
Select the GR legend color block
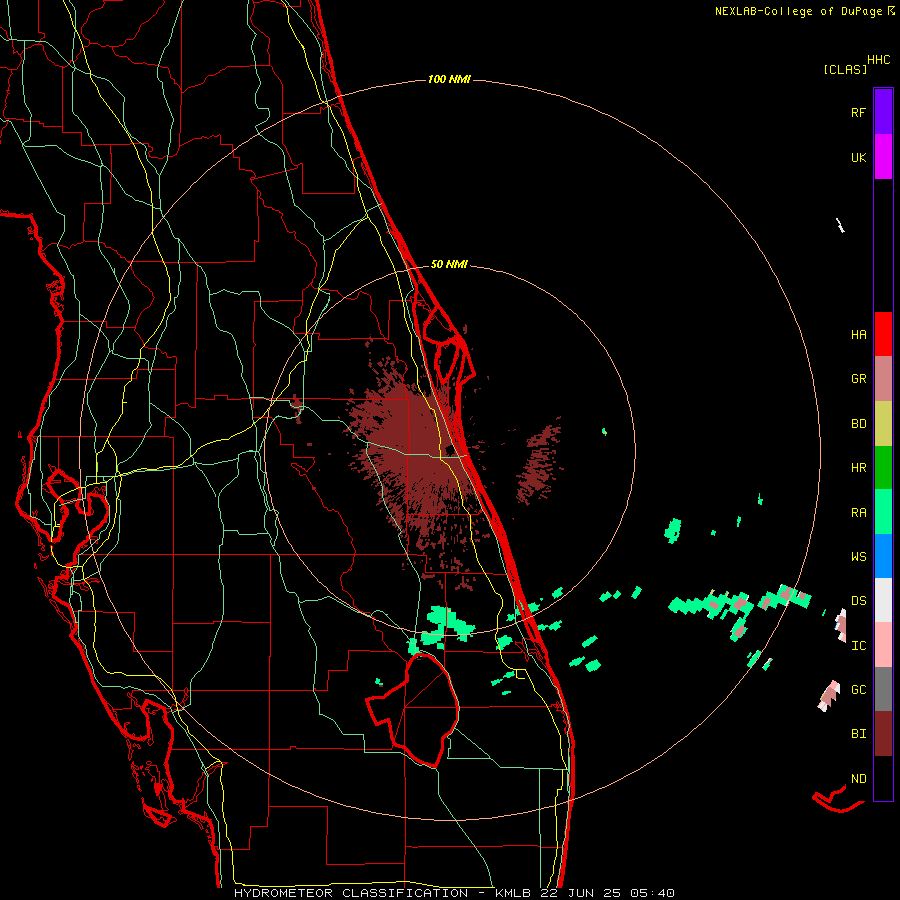point(883,379)
